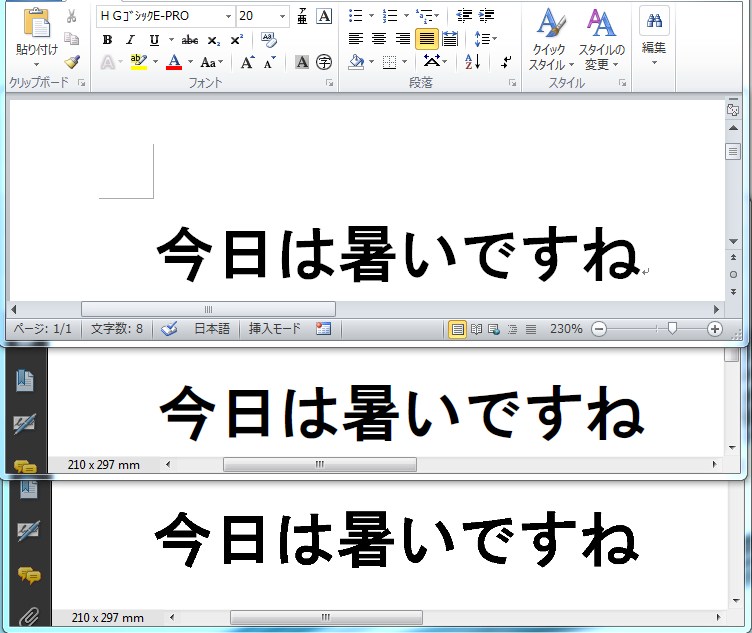Expand the font color dropdown arrow
Screen dimensions: 752x633
(x=190, y=62)
